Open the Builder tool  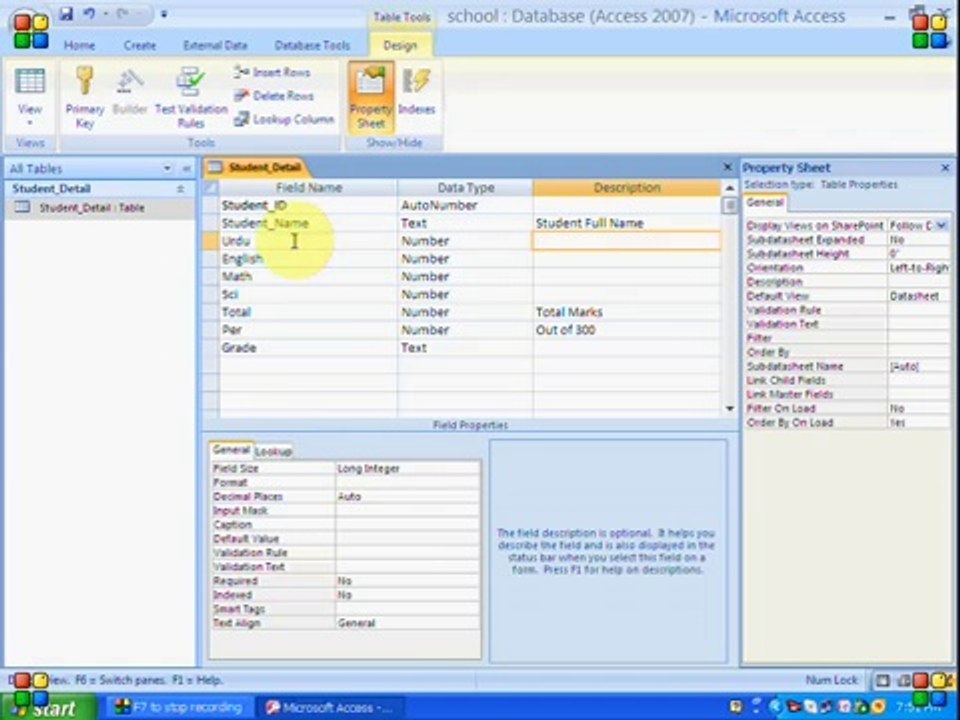(x=130, y=92)
